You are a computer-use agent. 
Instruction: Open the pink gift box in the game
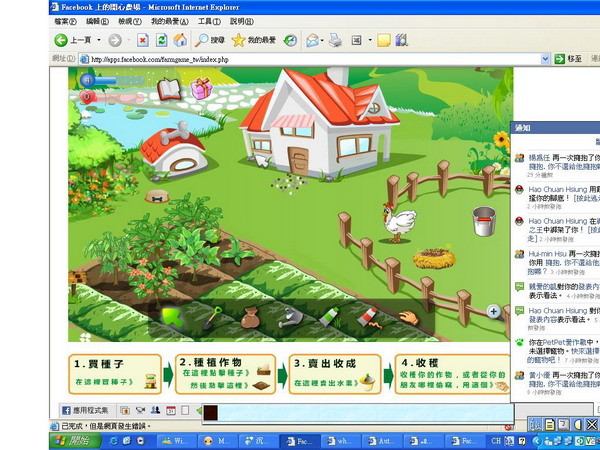click(201, 88)
